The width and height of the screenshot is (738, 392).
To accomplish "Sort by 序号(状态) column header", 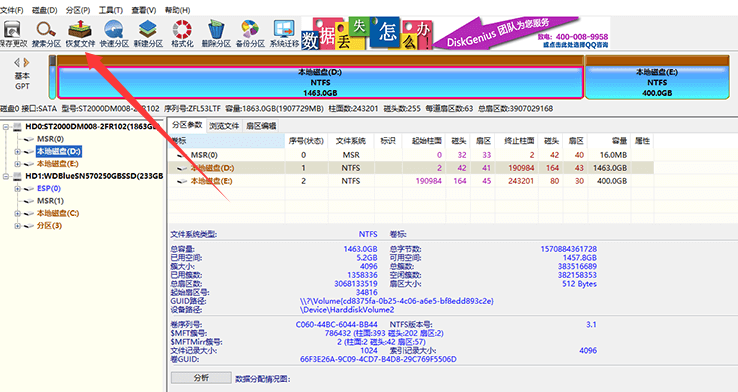I will pos(306,141).
